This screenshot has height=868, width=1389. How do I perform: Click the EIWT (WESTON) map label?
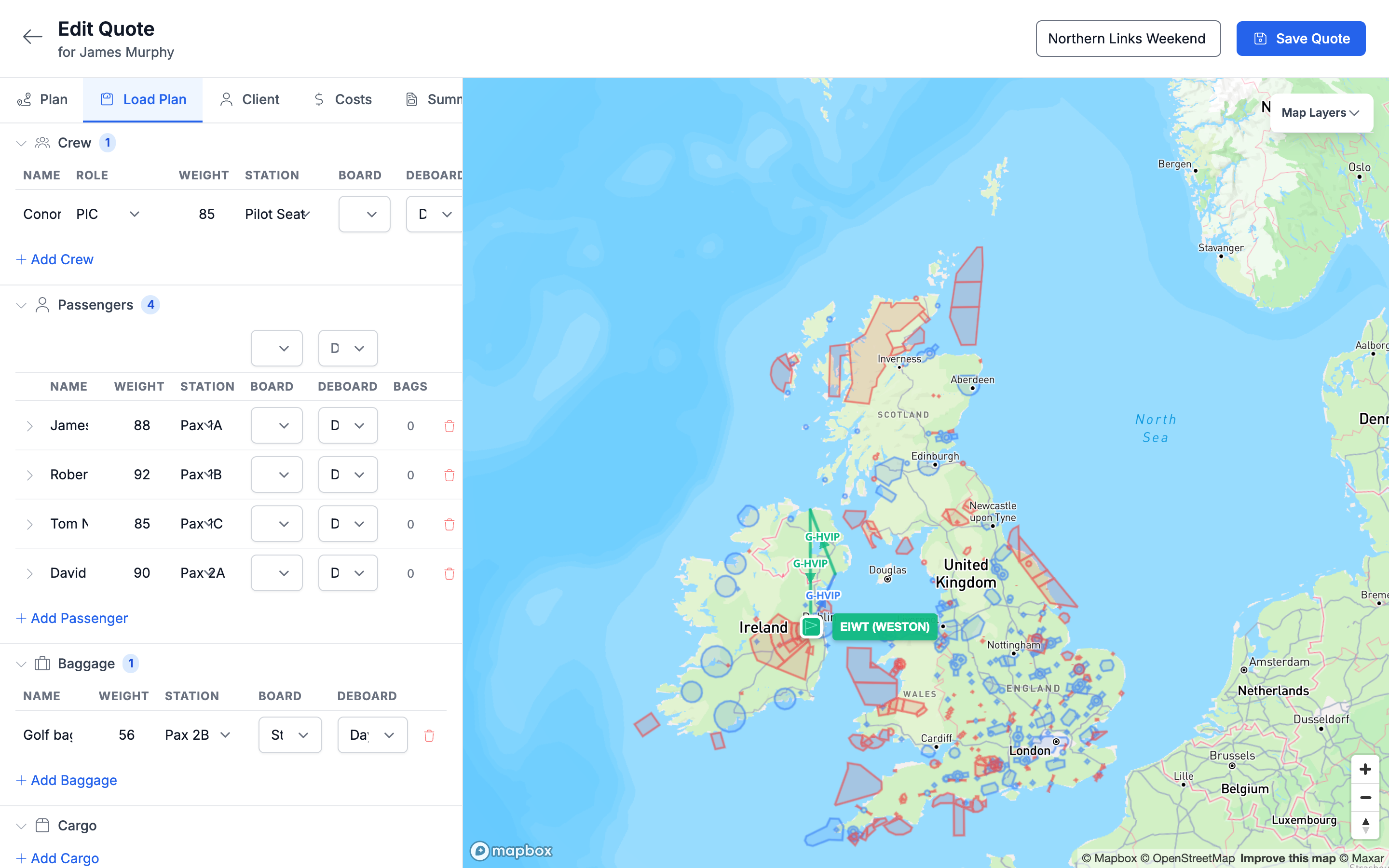click(885, 626)
